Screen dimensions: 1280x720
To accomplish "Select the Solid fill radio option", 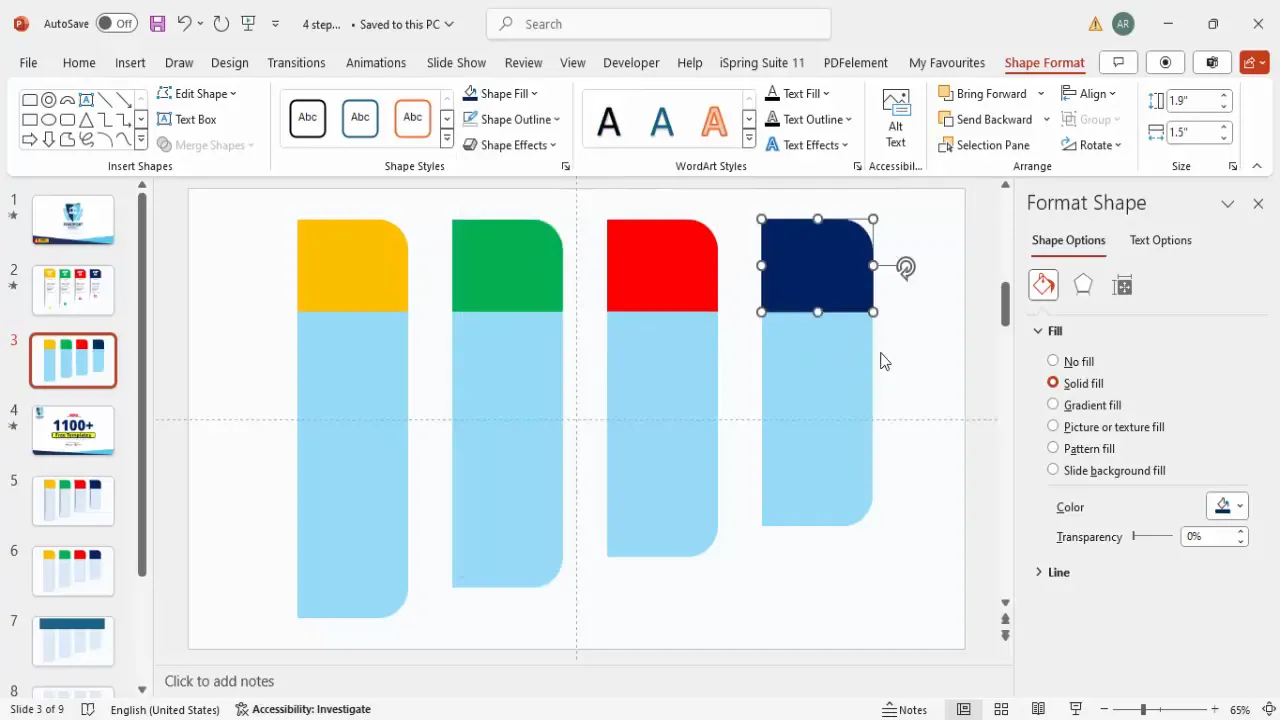I will 1053,383.
